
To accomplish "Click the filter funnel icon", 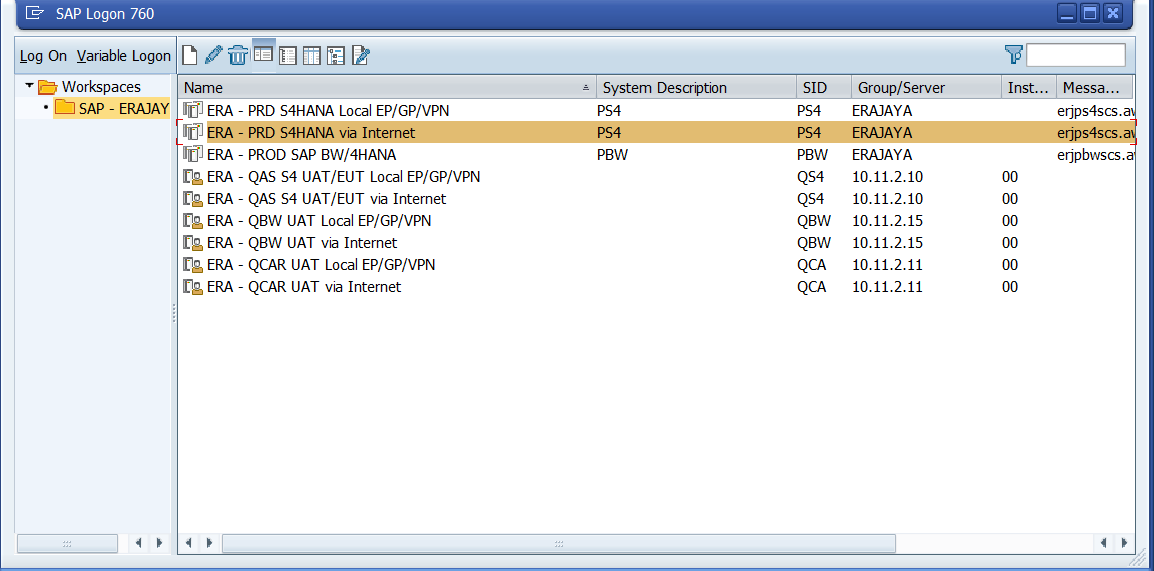I will (x=1013, y=55).
